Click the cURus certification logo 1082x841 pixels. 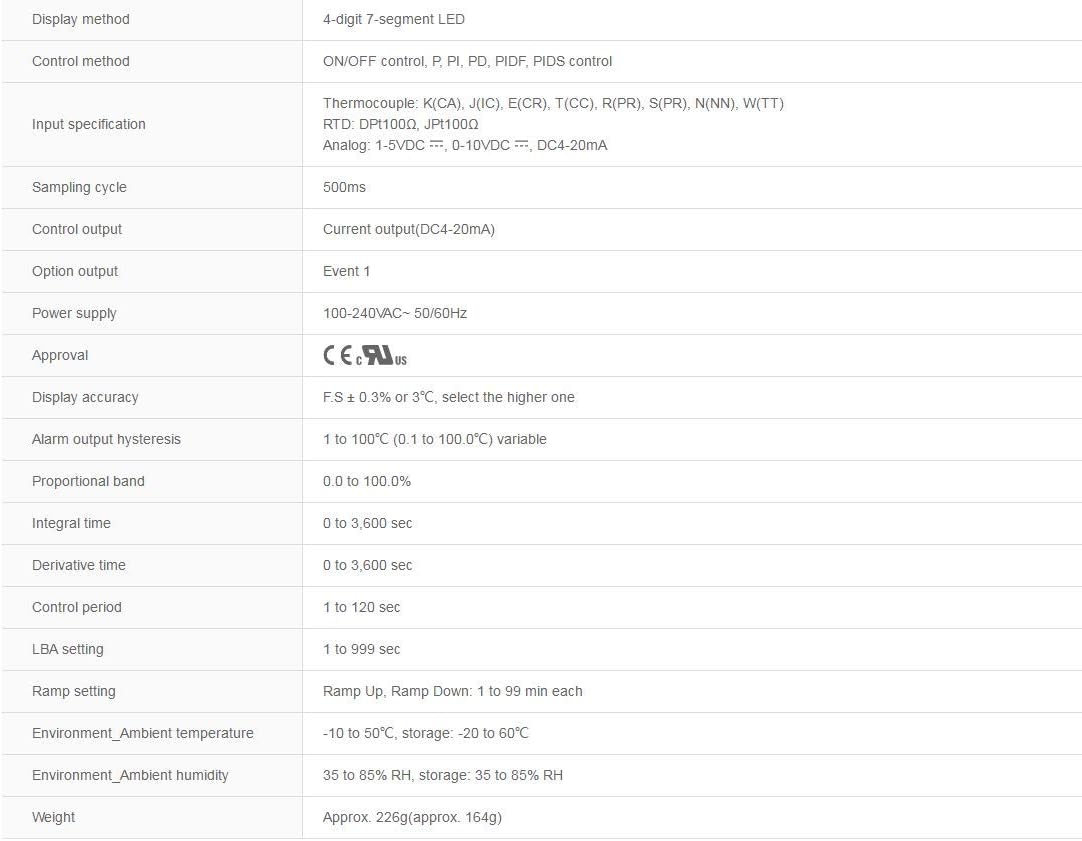pos(382,356)
